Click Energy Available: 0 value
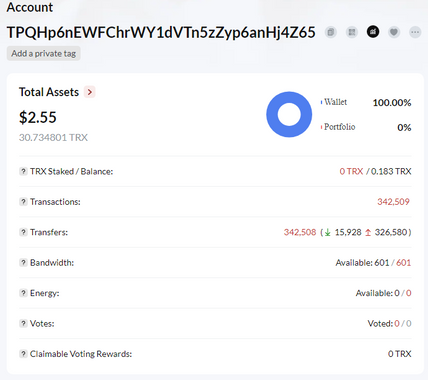 (377, 293)
